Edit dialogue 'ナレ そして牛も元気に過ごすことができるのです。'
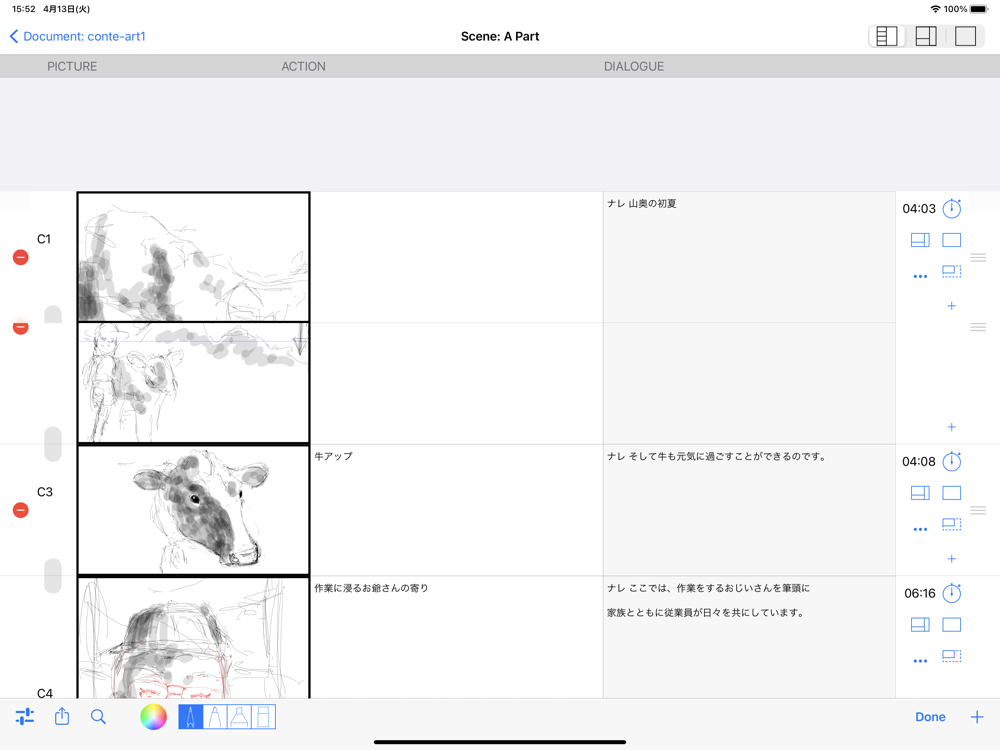 click(x=717, y=457)
